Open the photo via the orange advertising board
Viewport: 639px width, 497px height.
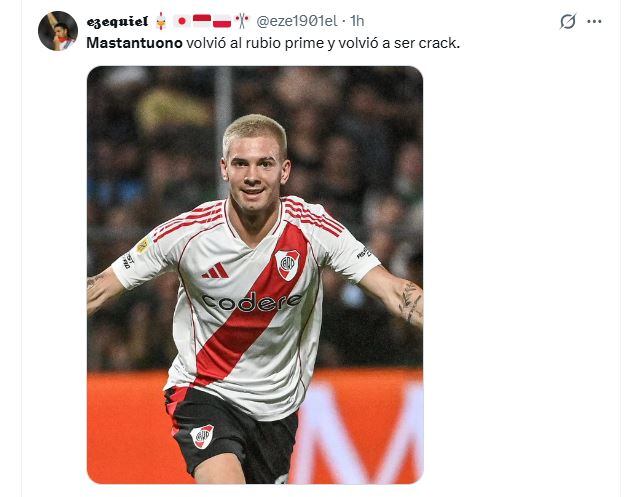tap(359, 426)
